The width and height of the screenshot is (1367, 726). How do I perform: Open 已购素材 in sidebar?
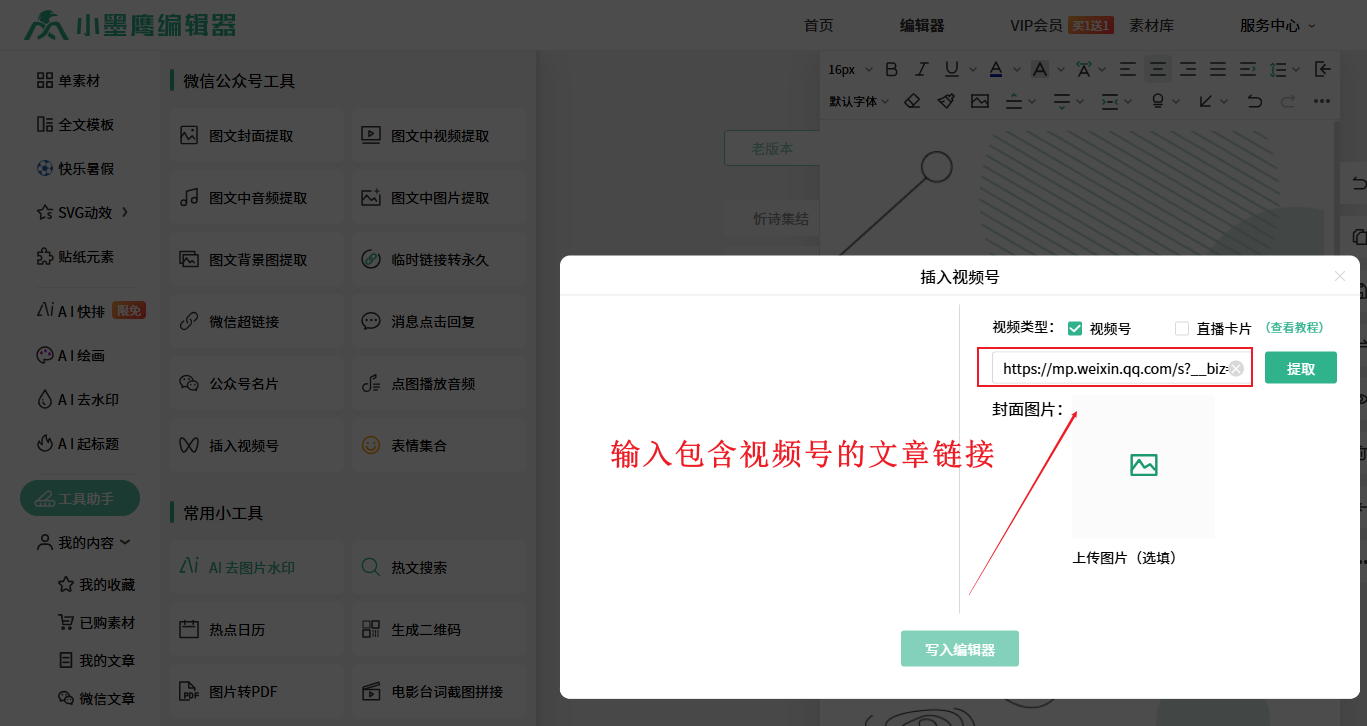[x=96, y=622]
